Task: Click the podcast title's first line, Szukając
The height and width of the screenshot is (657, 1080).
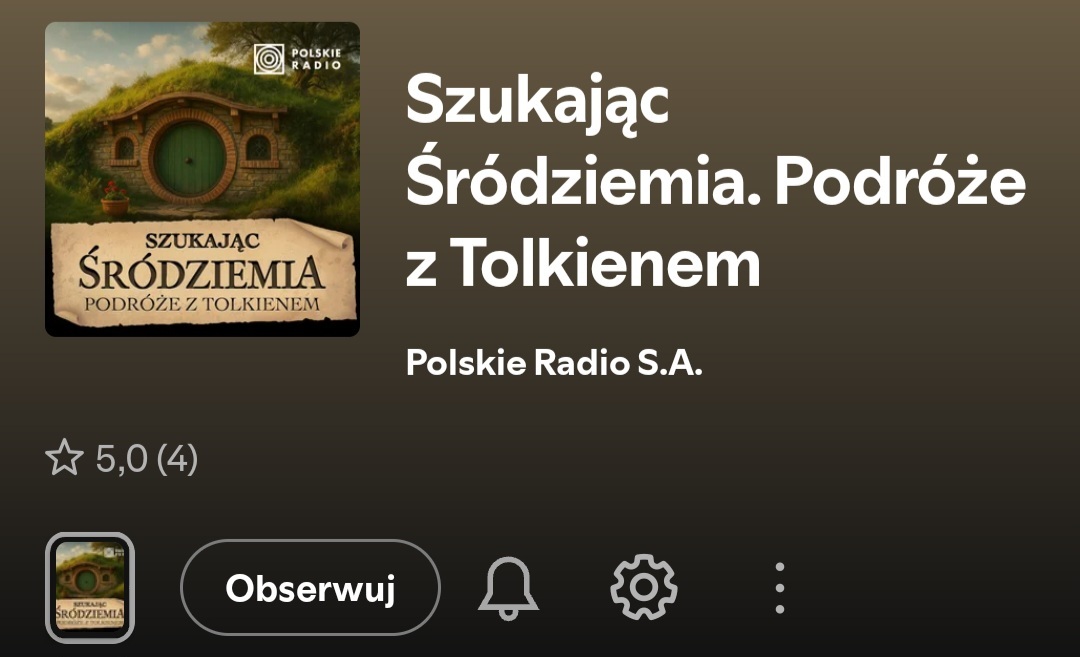Action: 537,101
